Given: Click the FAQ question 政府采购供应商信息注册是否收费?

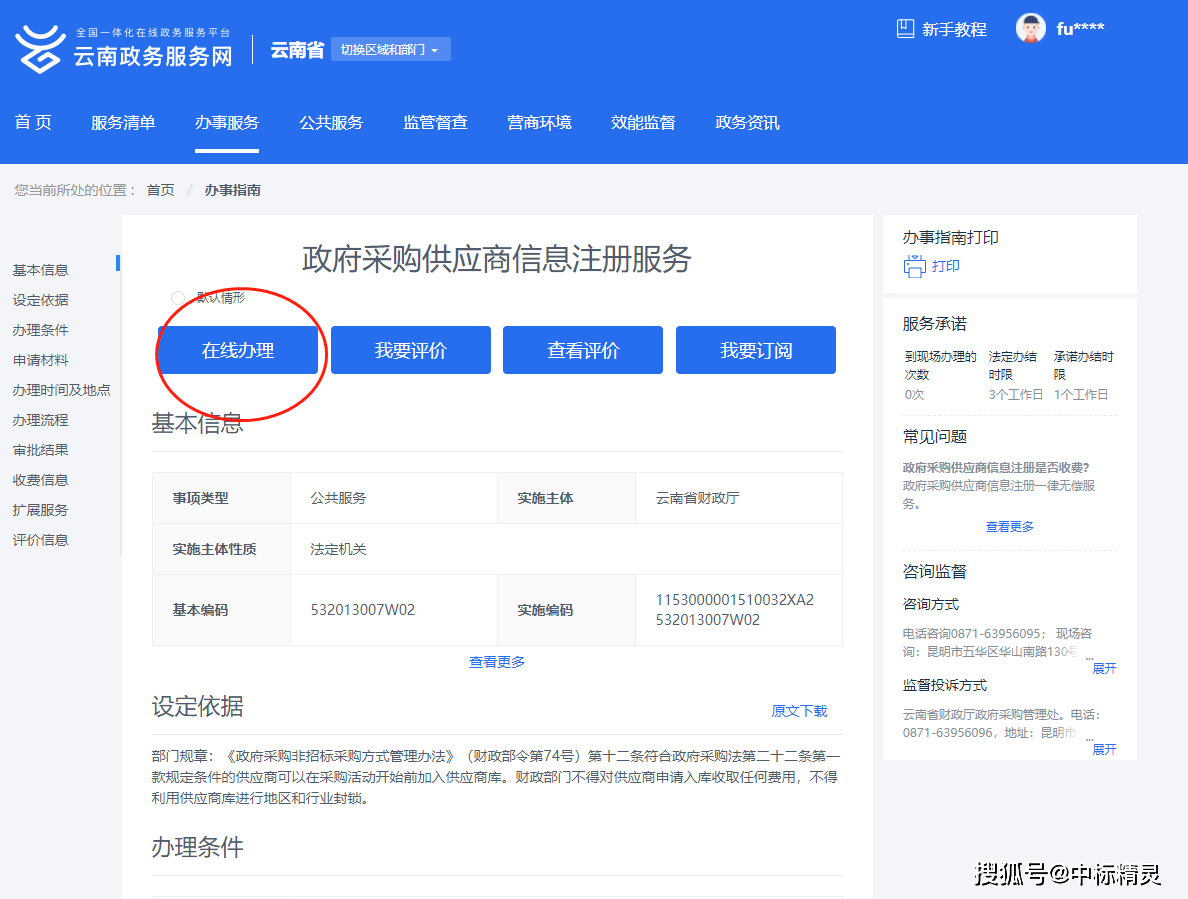Looking at the screenshot, I should pos(996,467).
